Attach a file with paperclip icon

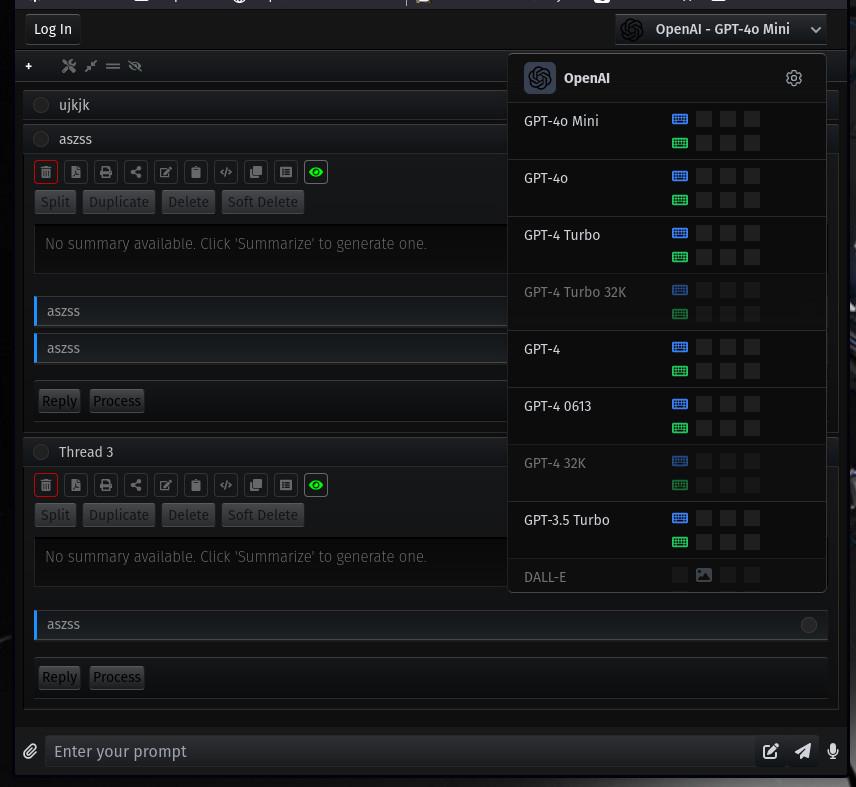(30, 752)
